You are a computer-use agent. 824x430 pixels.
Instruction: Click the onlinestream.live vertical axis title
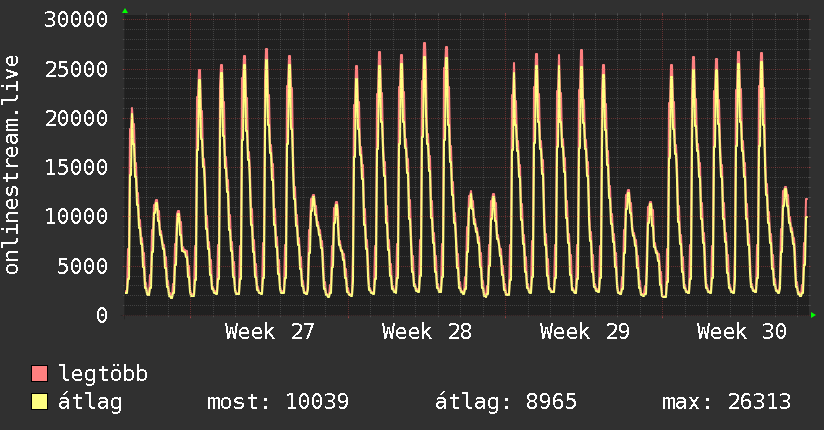[11, 165]
